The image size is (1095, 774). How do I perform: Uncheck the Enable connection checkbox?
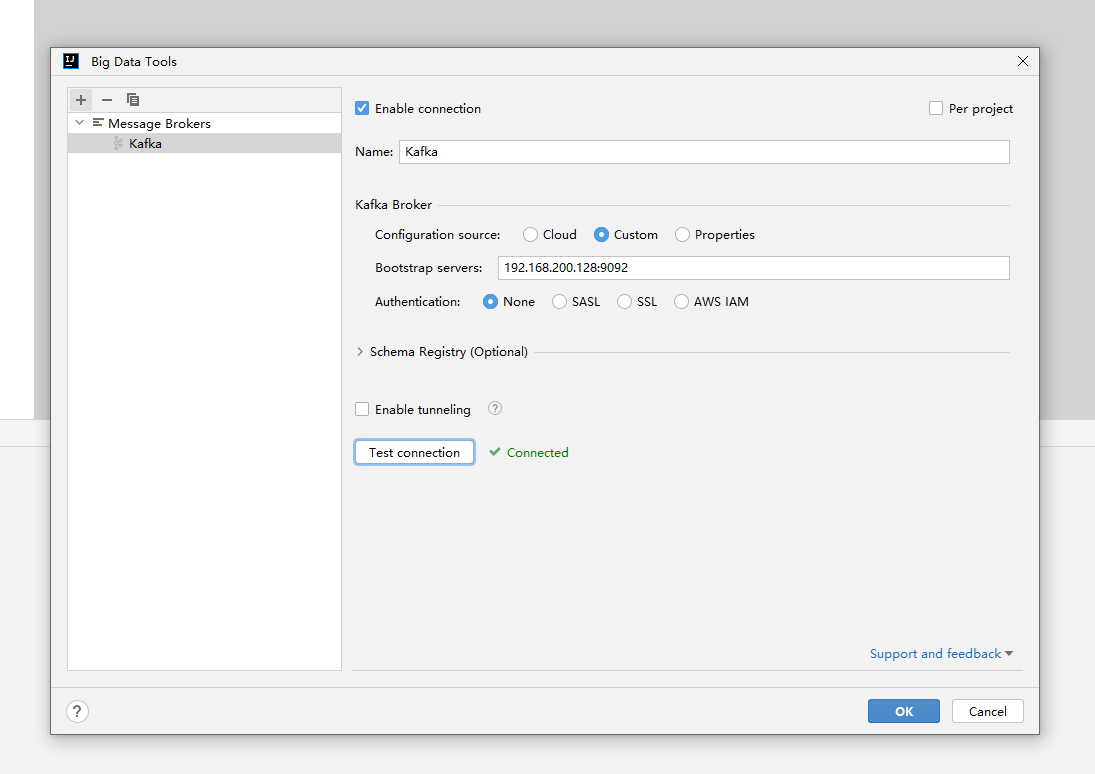362,108
